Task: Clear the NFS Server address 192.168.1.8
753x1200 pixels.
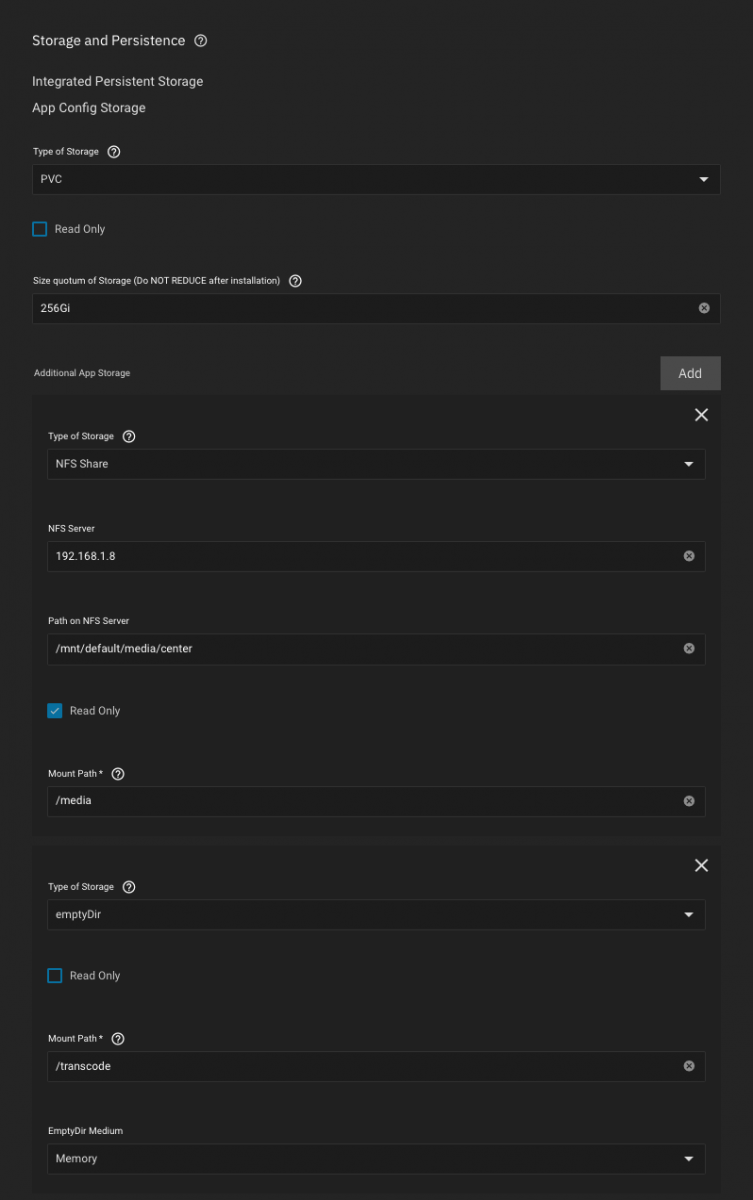Action: pyautogui.click(x=689, y=556)
